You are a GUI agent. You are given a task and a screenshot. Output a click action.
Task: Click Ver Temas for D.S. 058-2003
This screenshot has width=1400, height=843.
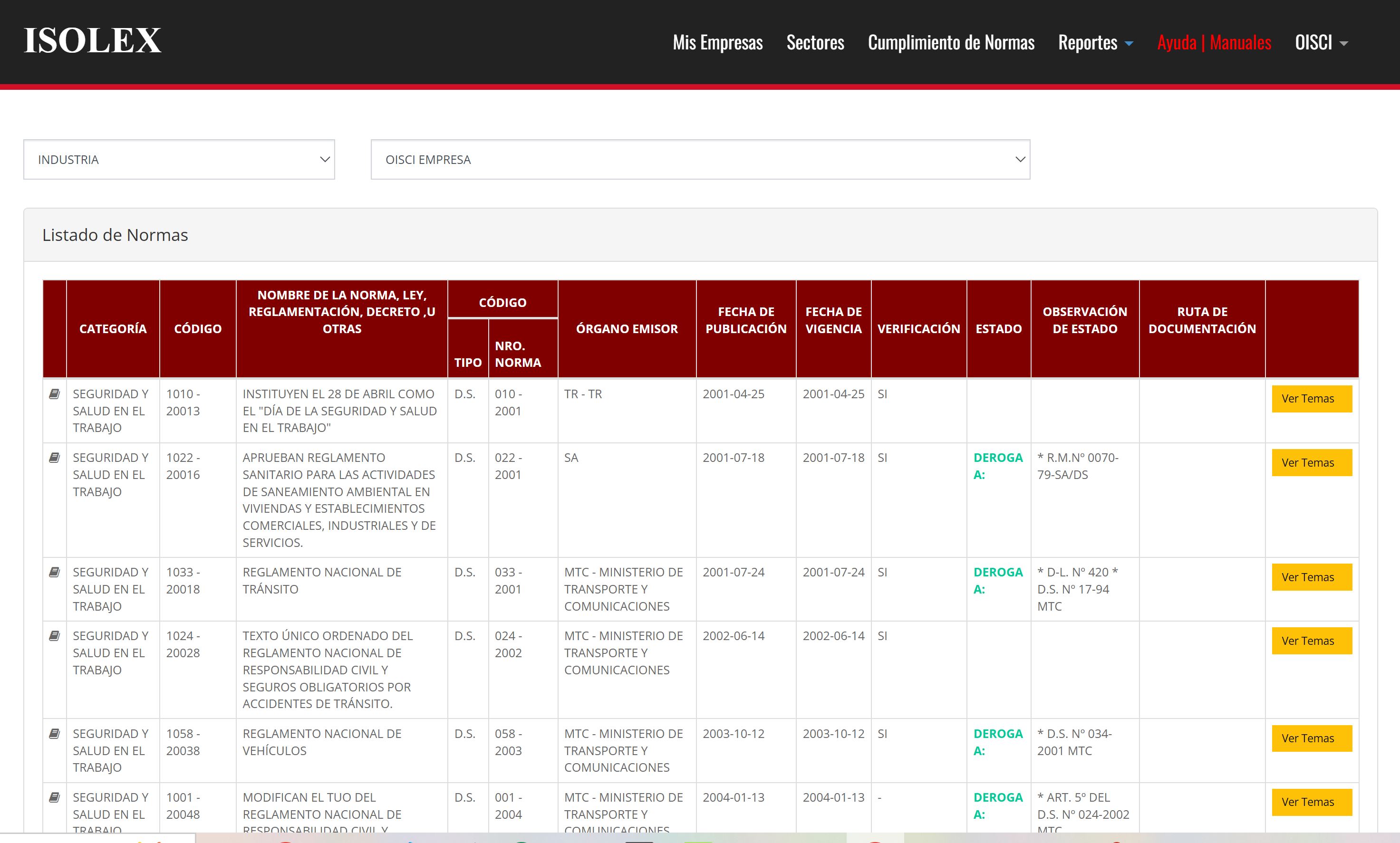click(x=1312, y=738)
